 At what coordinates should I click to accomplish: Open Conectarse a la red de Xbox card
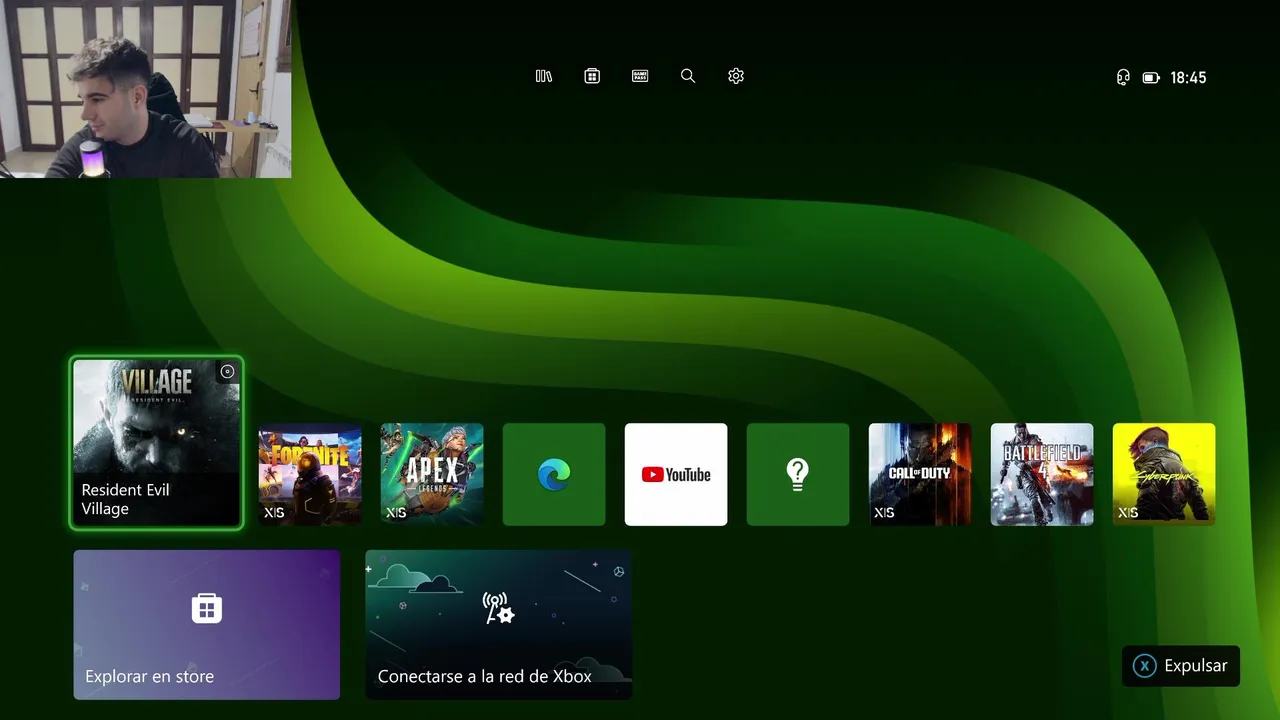click(499, 625)
